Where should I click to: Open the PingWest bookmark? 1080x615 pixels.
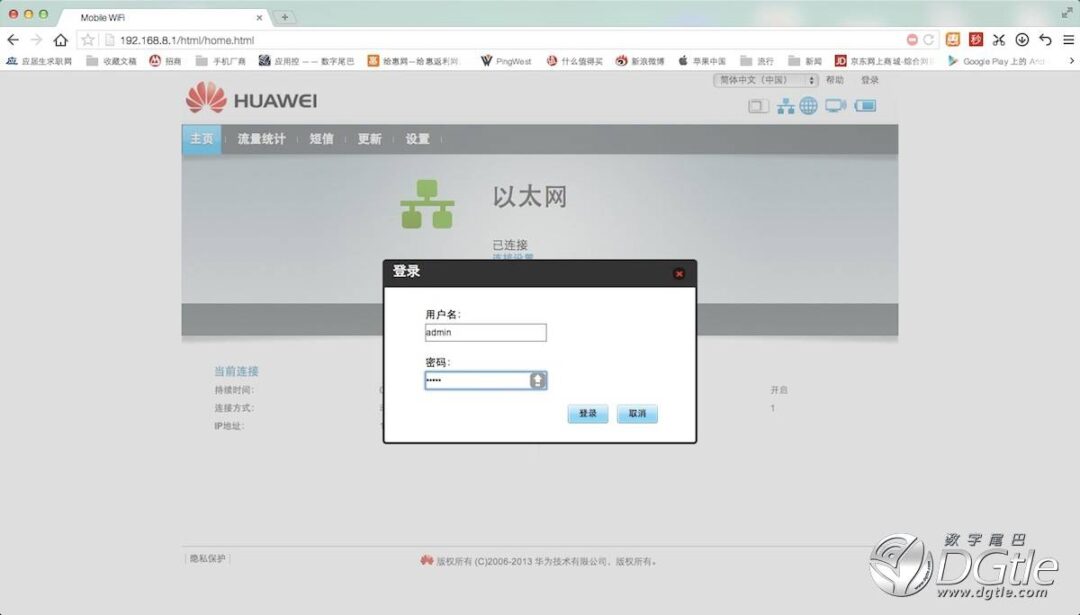pos(506,61)
